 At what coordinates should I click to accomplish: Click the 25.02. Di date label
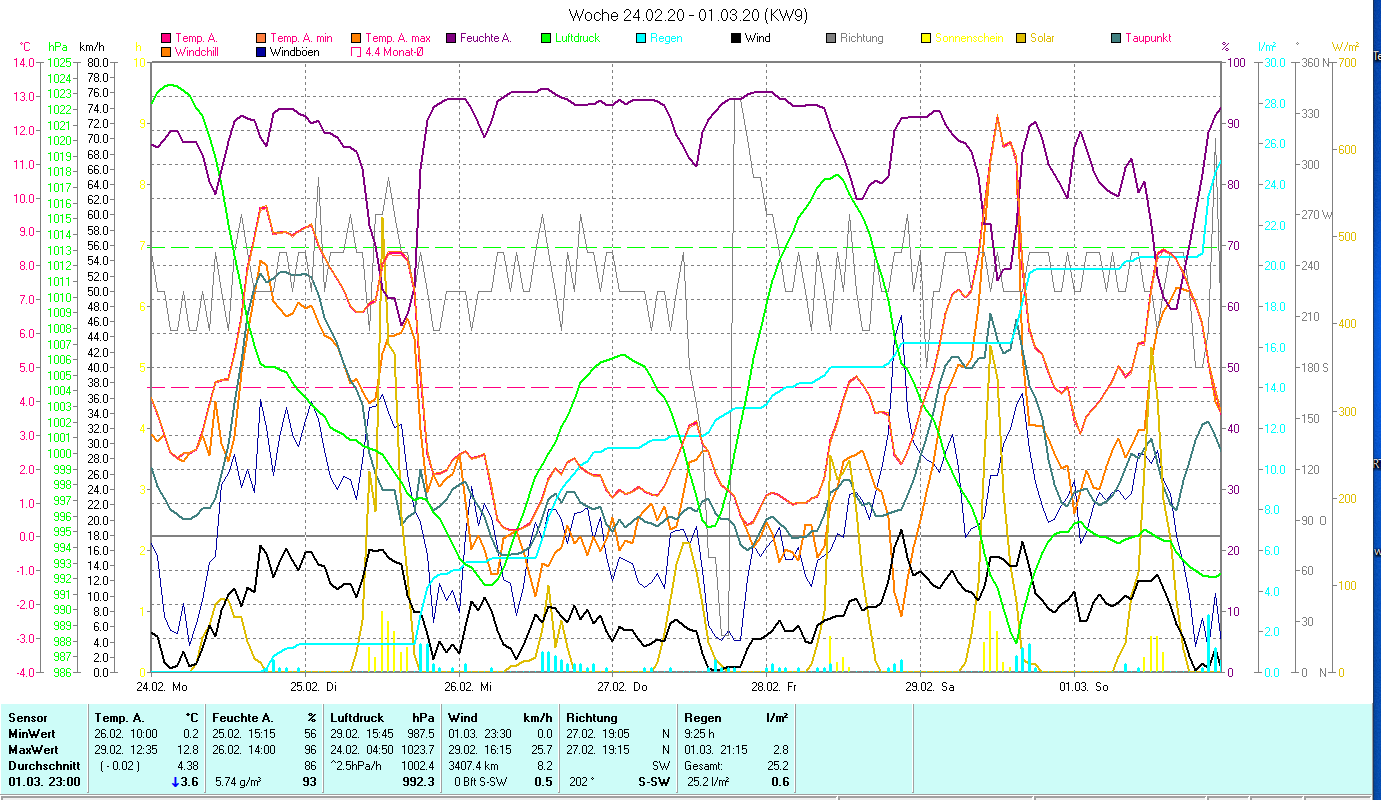(x=315, y=687)
